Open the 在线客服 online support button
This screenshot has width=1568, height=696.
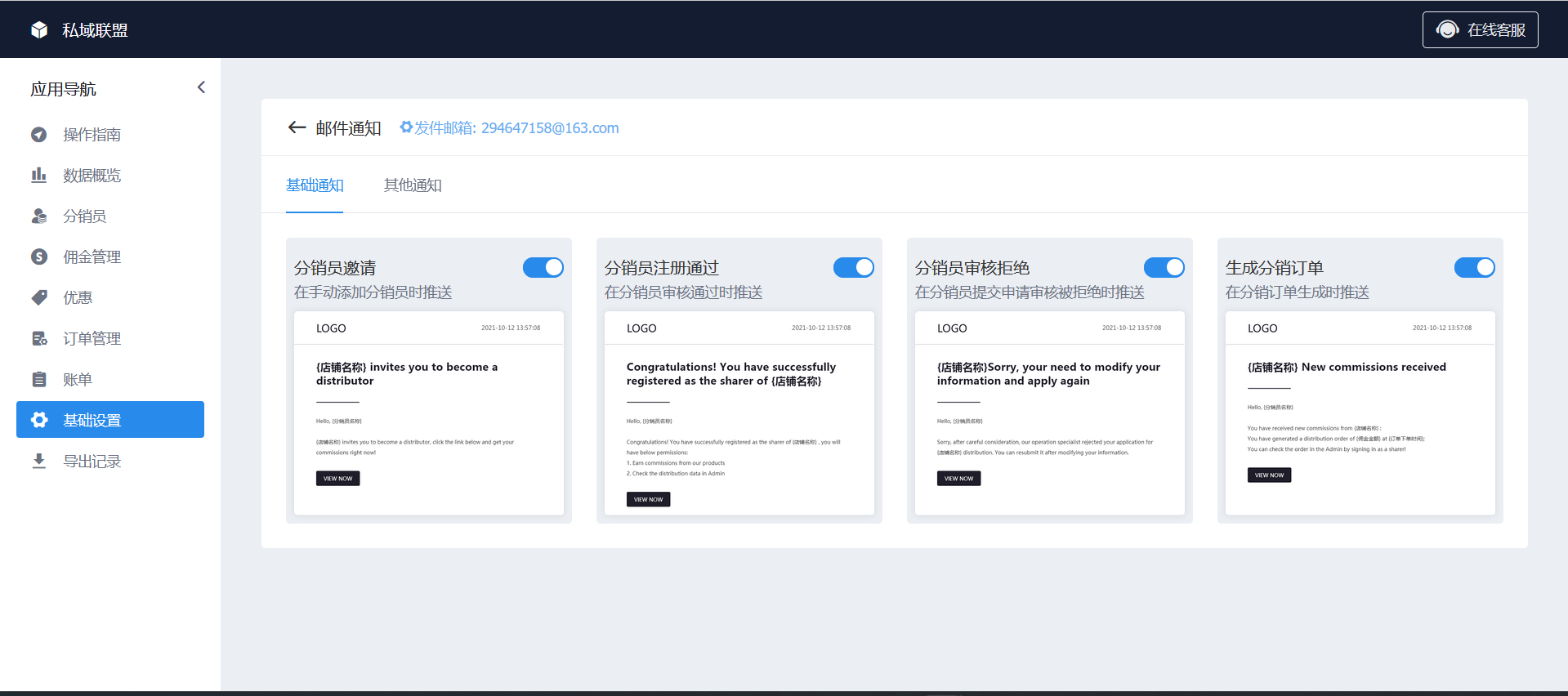pos(1480,29)
